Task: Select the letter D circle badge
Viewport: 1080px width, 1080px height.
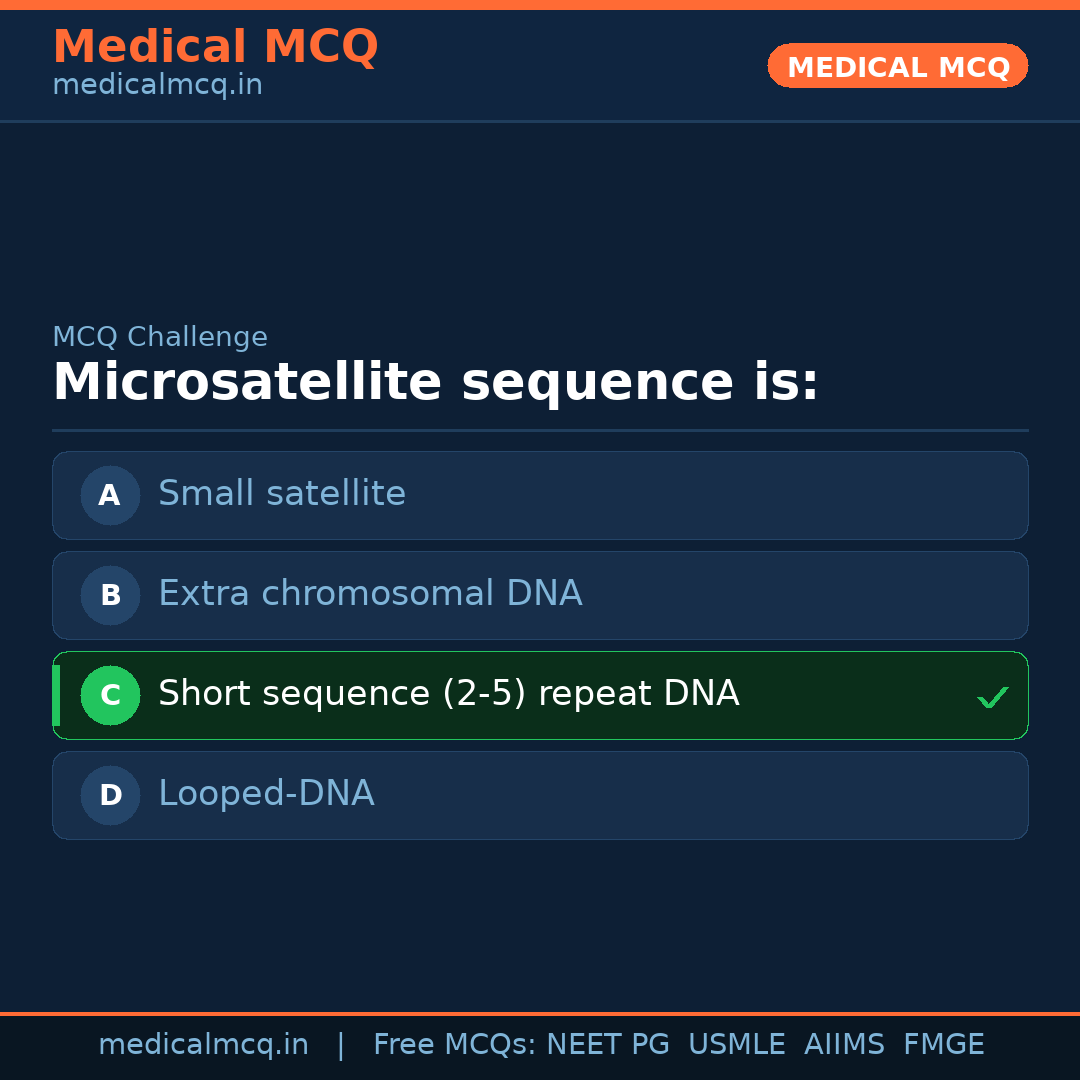Action: [110, 795]
